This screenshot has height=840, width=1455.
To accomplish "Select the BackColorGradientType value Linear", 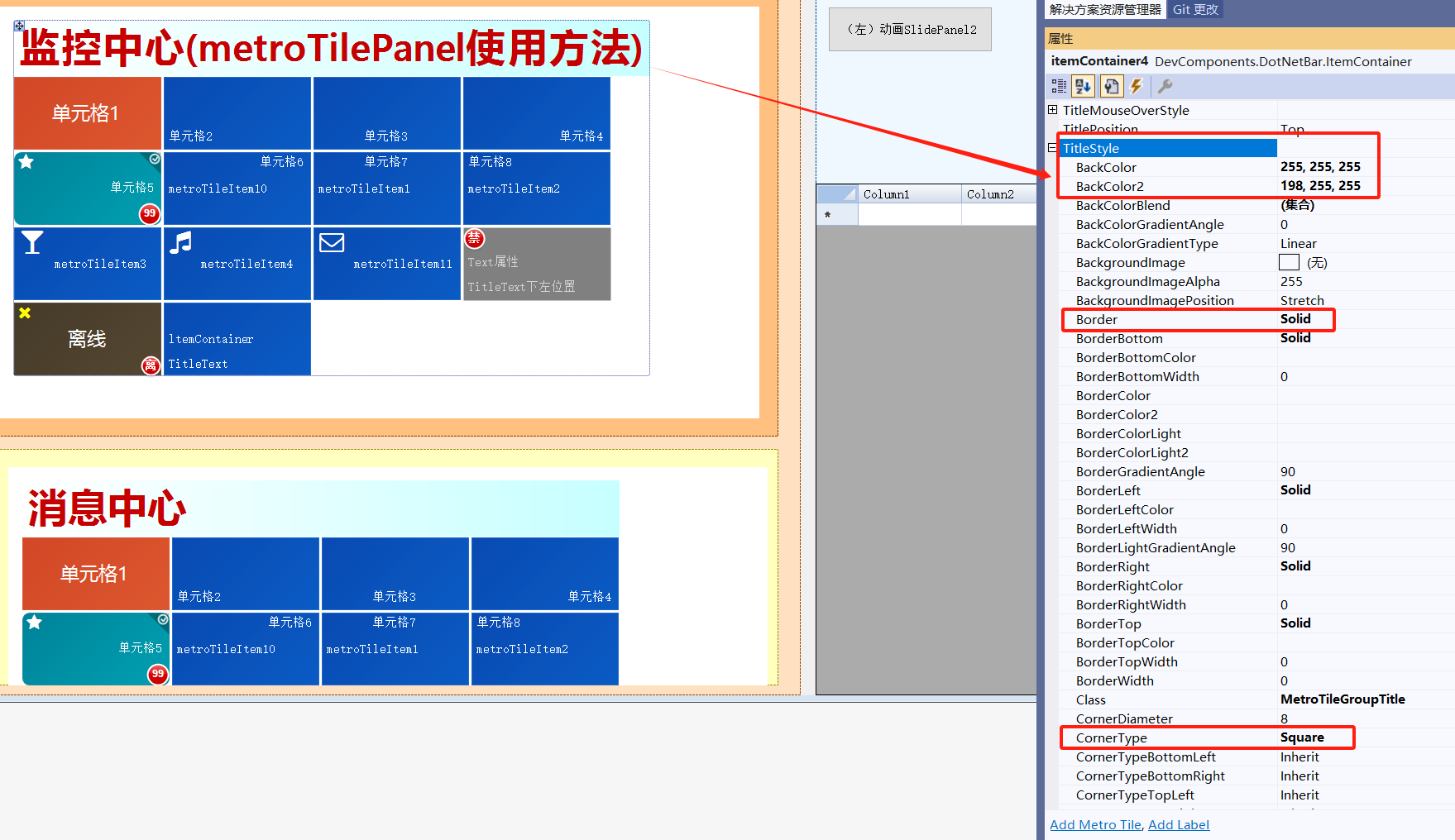I will click(x=1299, y=244).
